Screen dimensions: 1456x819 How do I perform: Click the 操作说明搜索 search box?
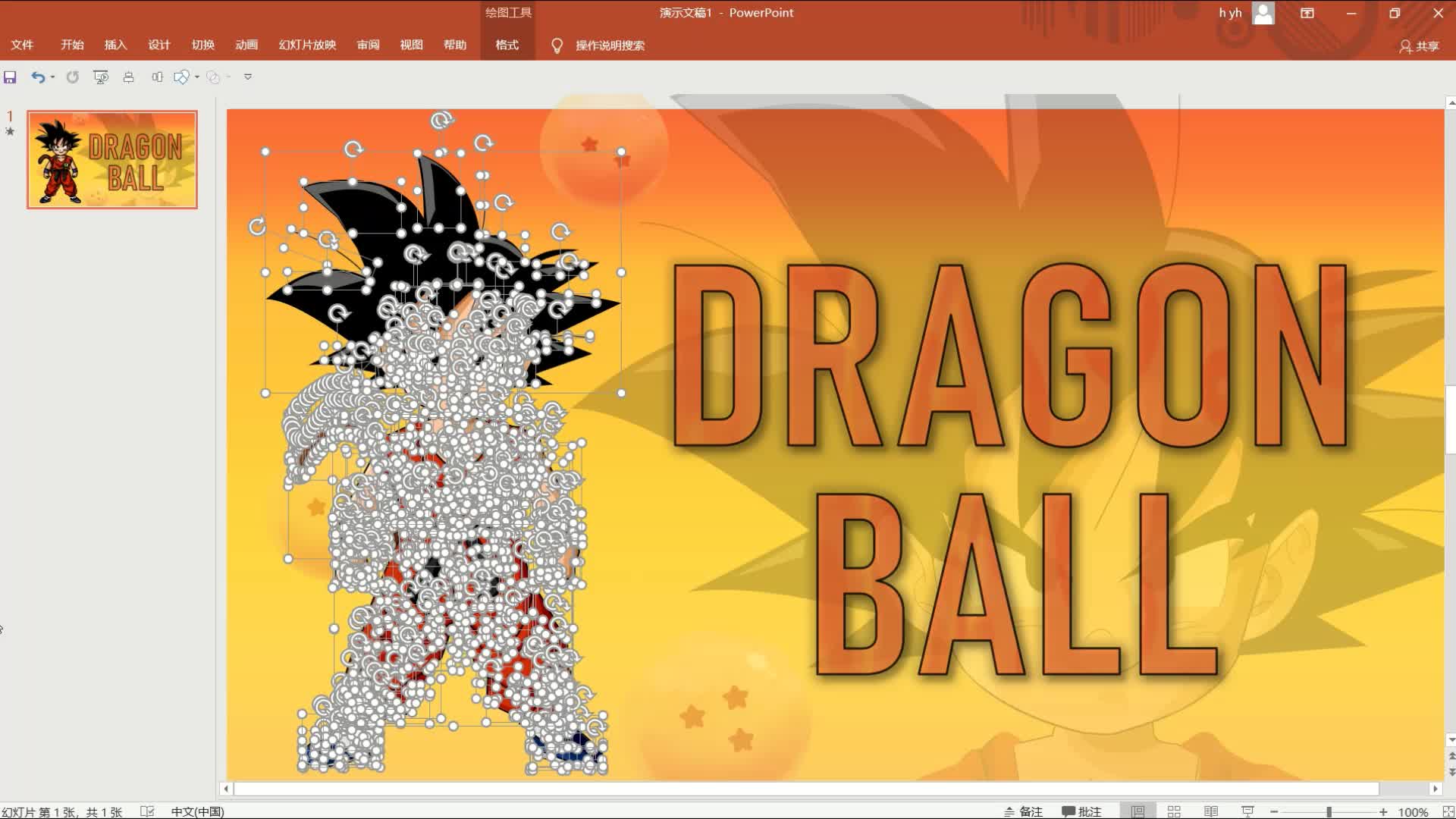coord(610,45)
